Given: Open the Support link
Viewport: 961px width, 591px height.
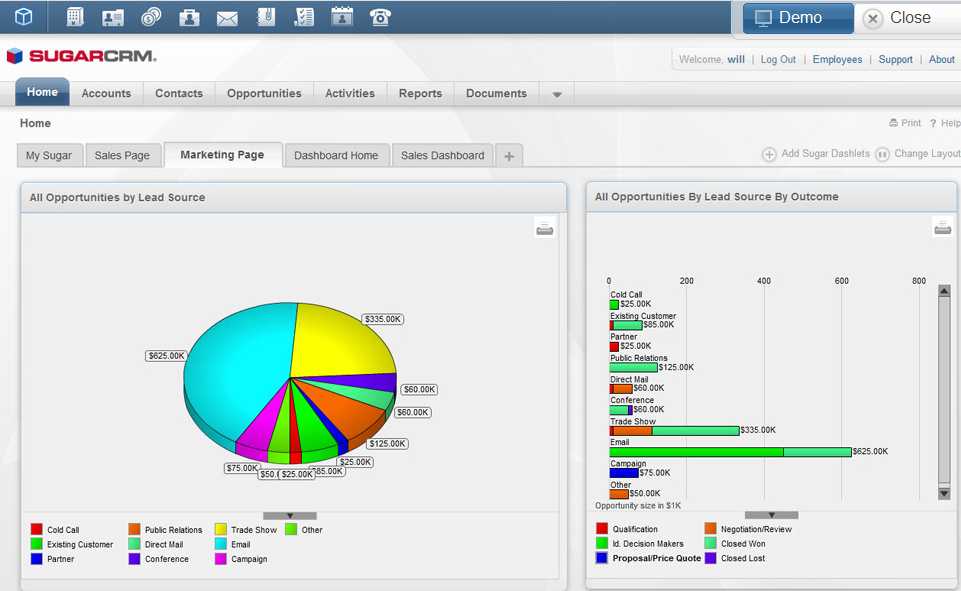Looking at the screenshot, I should [895, 59].
